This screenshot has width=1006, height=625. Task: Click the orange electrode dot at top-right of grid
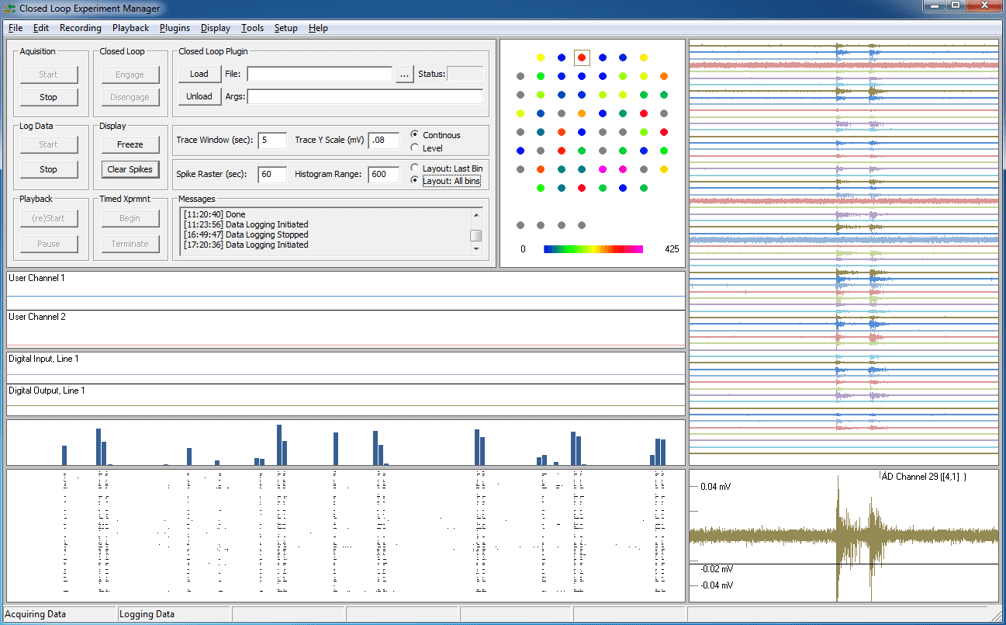click(x=663, y=76)
